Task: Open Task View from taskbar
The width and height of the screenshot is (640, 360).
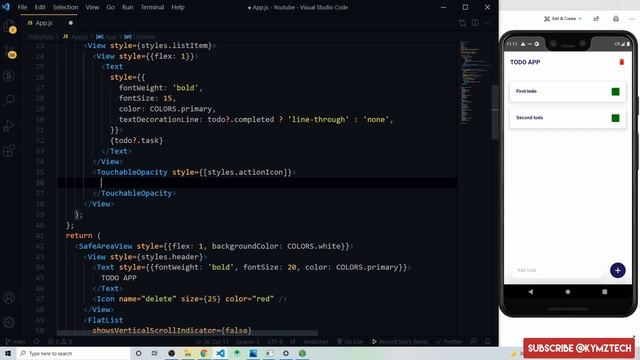Action: (x=155, y=353)
